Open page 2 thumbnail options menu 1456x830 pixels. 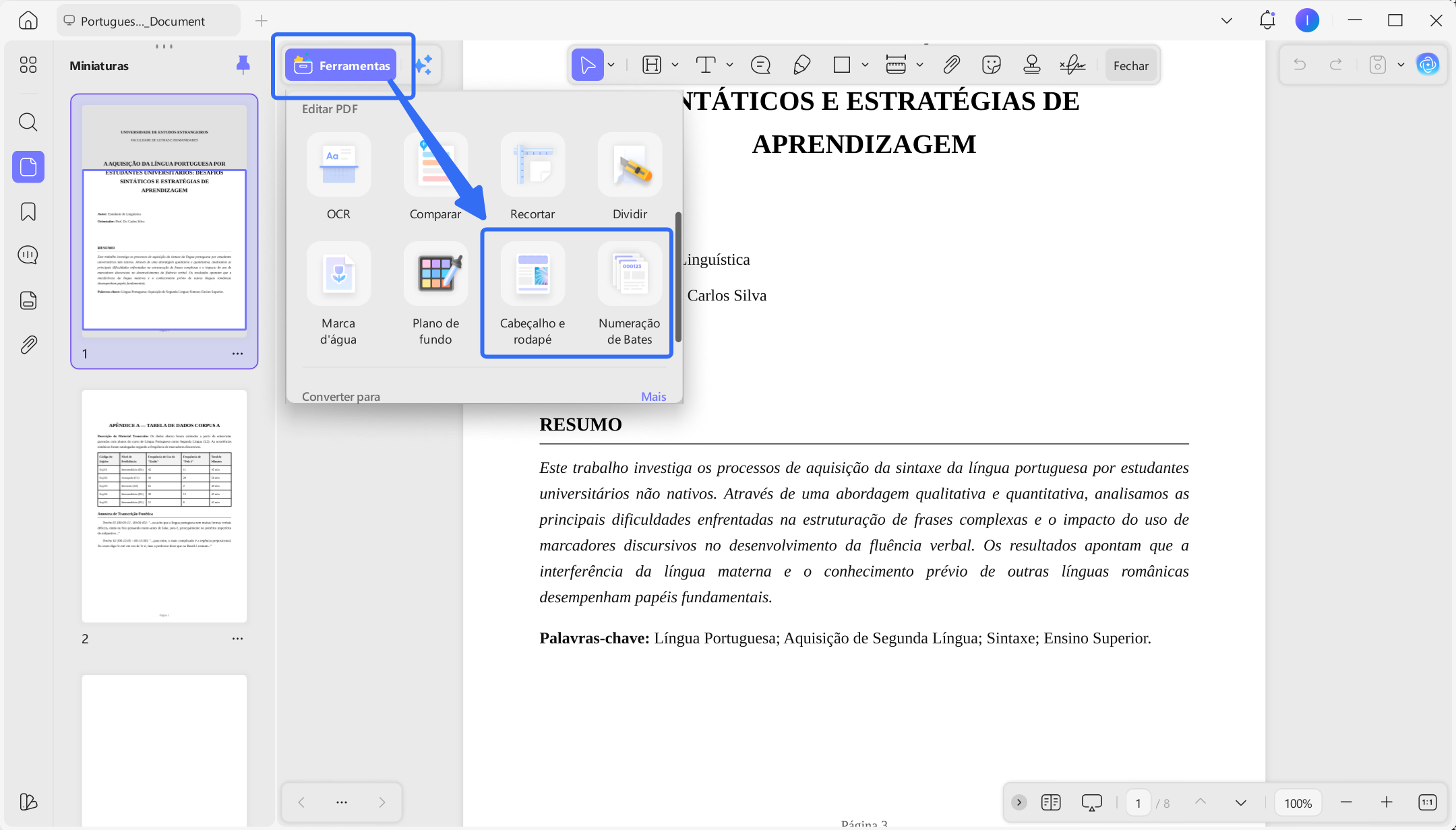237,639
